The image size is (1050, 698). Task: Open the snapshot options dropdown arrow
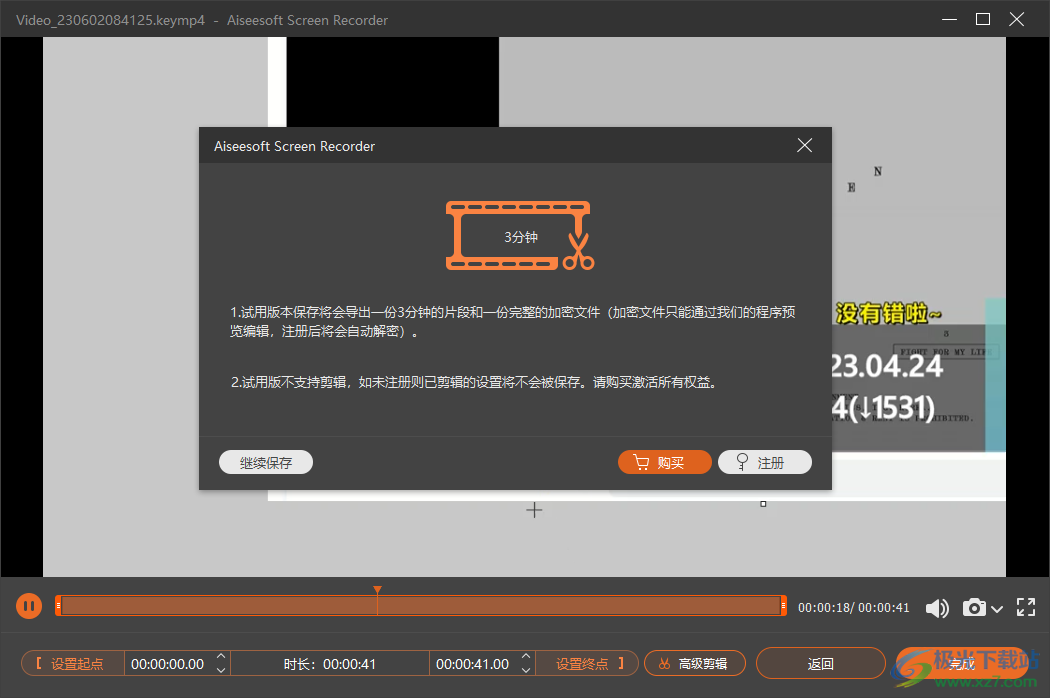pyautogui.click(x=997, y=609)
